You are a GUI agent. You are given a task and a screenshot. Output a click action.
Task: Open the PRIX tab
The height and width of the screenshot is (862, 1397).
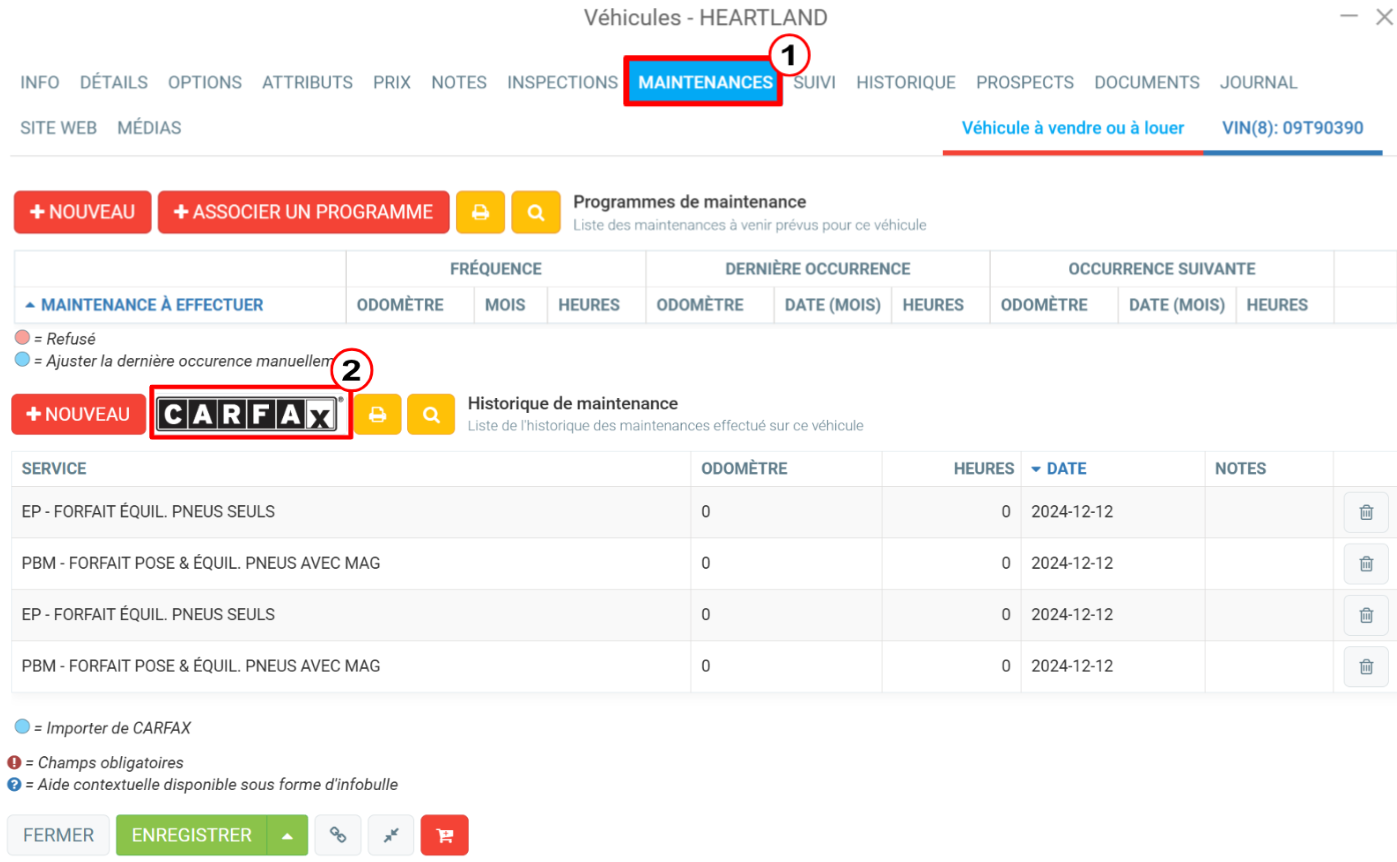coord(392,82)
